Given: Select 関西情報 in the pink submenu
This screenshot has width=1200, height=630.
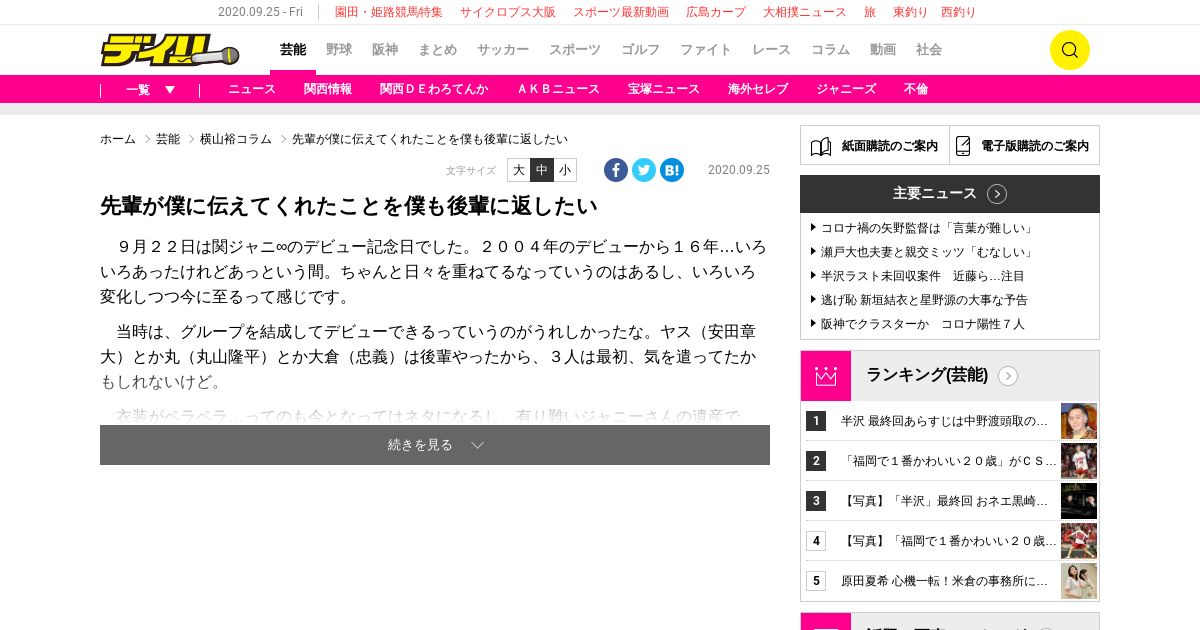Looking at the screenshot, I should (328, 89).
